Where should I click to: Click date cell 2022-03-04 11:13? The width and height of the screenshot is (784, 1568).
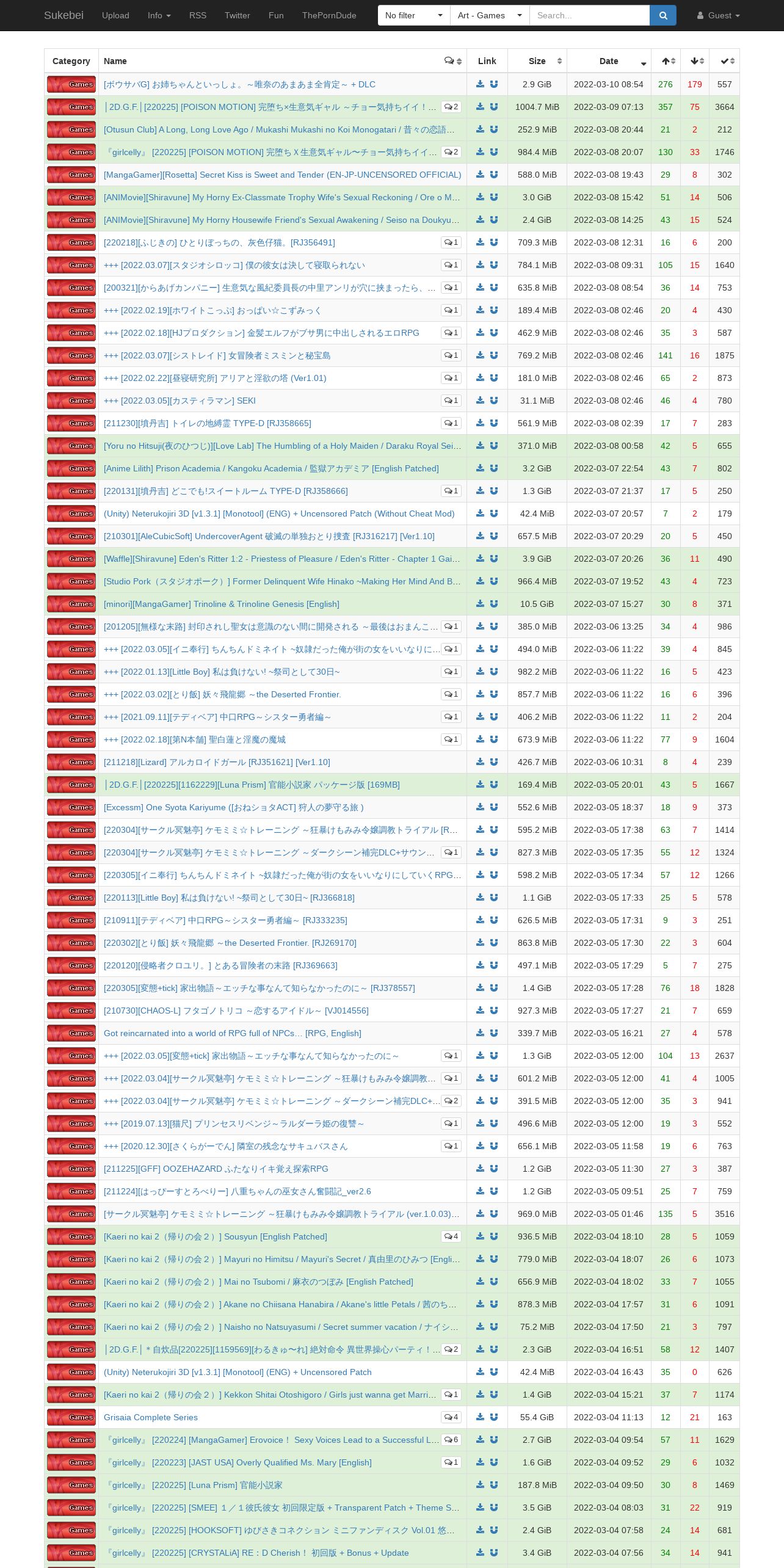(609, 1417)
